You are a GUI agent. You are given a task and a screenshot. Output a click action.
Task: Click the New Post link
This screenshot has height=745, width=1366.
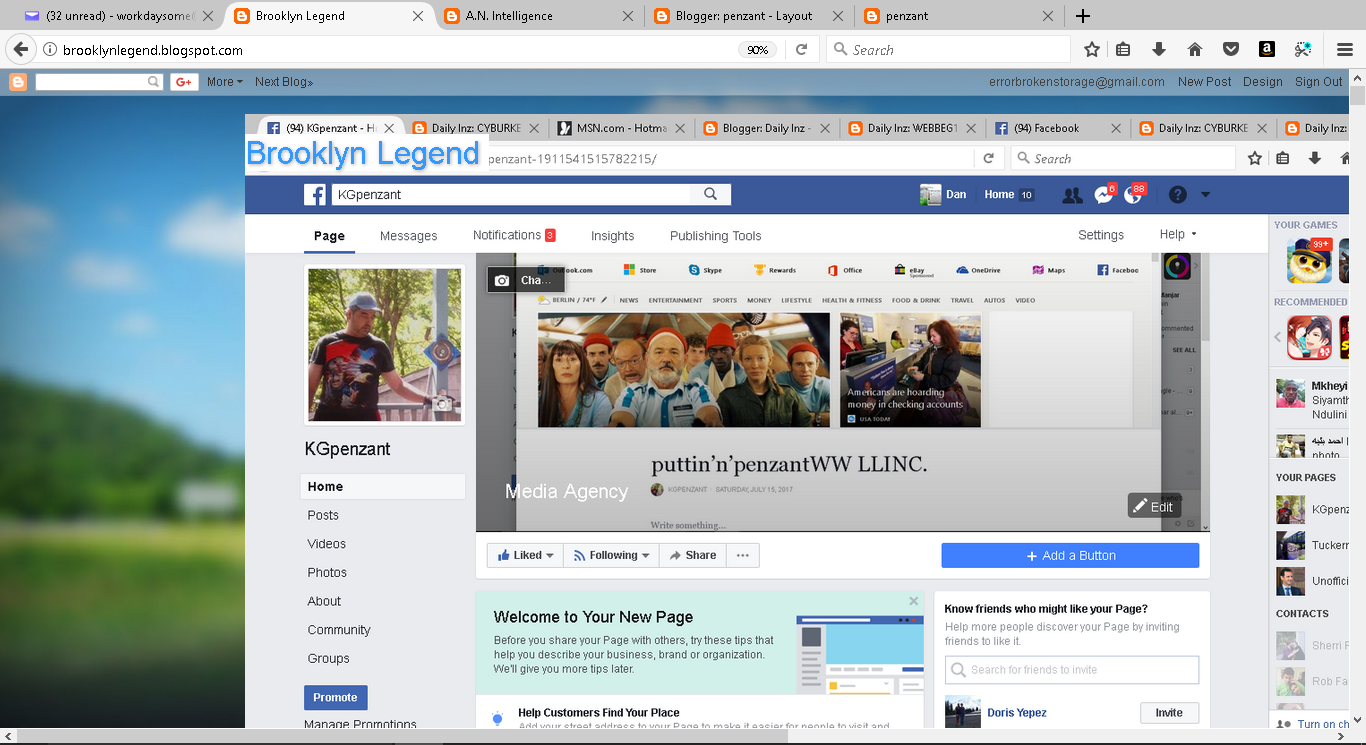click(x=1204, y=82)
